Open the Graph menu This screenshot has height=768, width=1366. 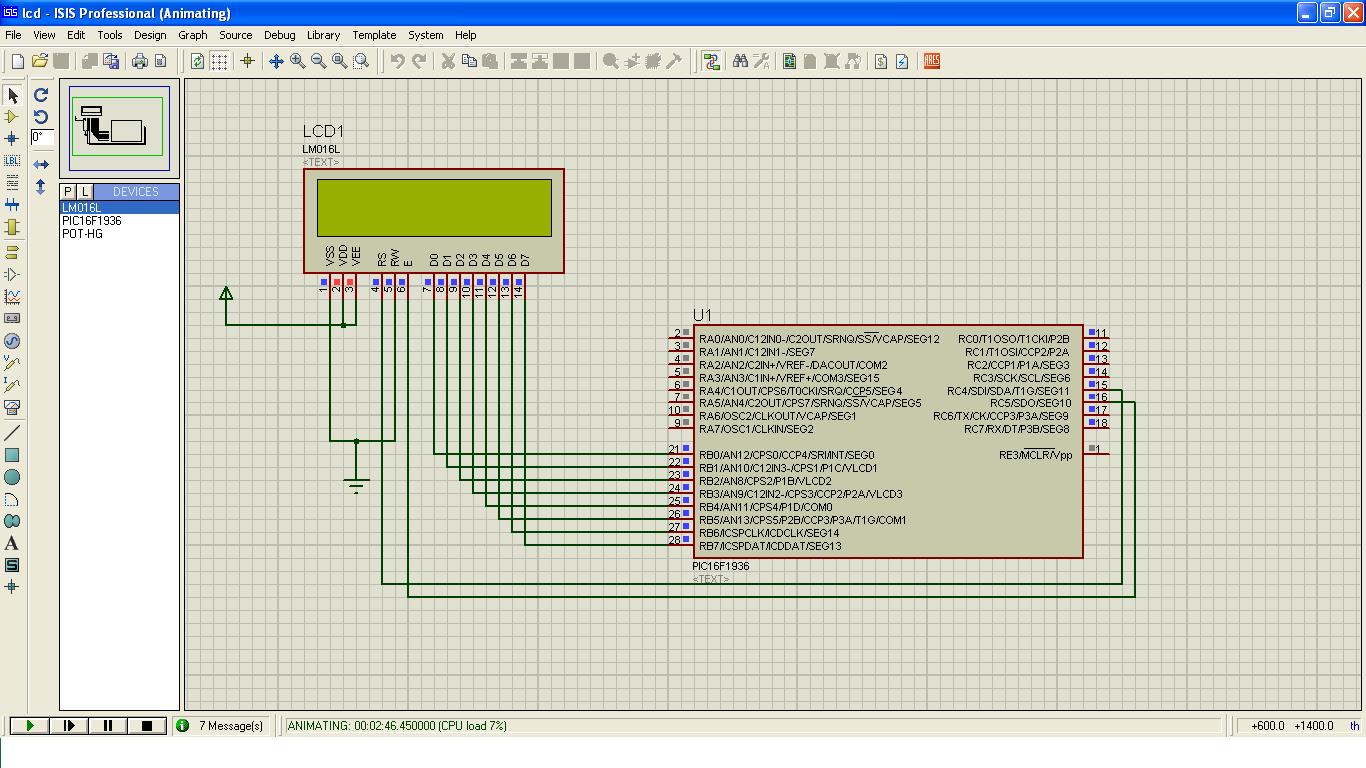193,35
